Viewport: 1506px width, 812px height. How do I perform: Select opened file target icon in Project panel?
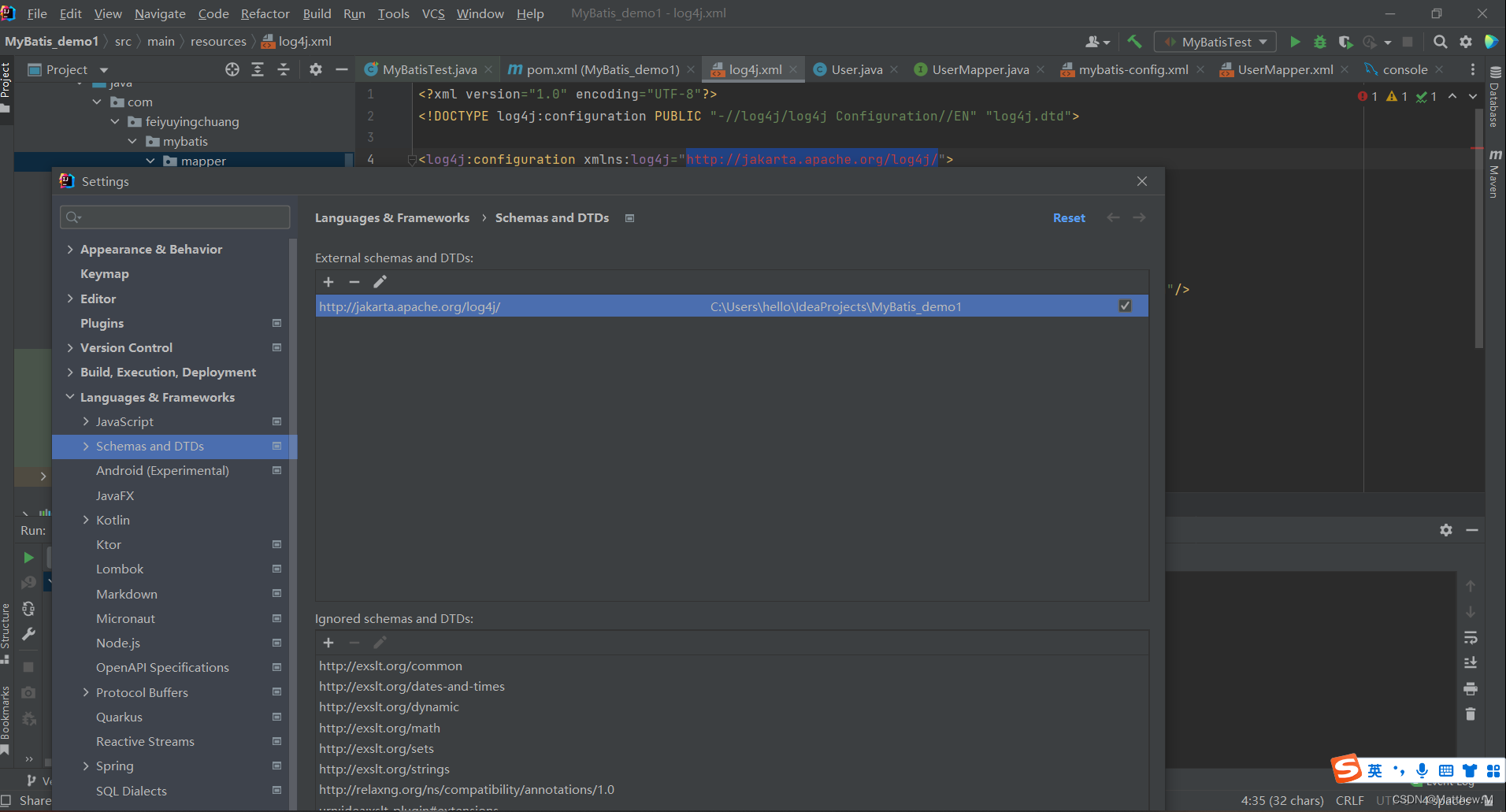pyautogui.click(x=232, y=69)
